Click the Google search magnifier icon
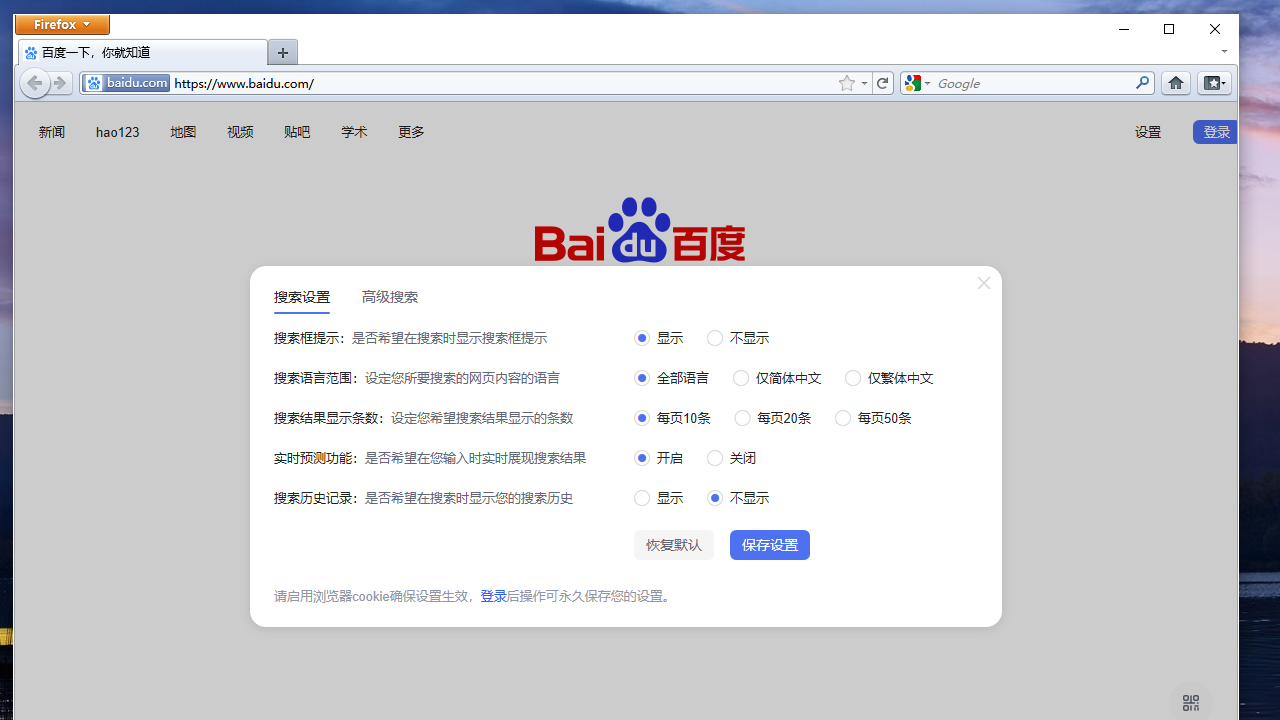The image size is (1280, 720). (x=1141, y=83)
